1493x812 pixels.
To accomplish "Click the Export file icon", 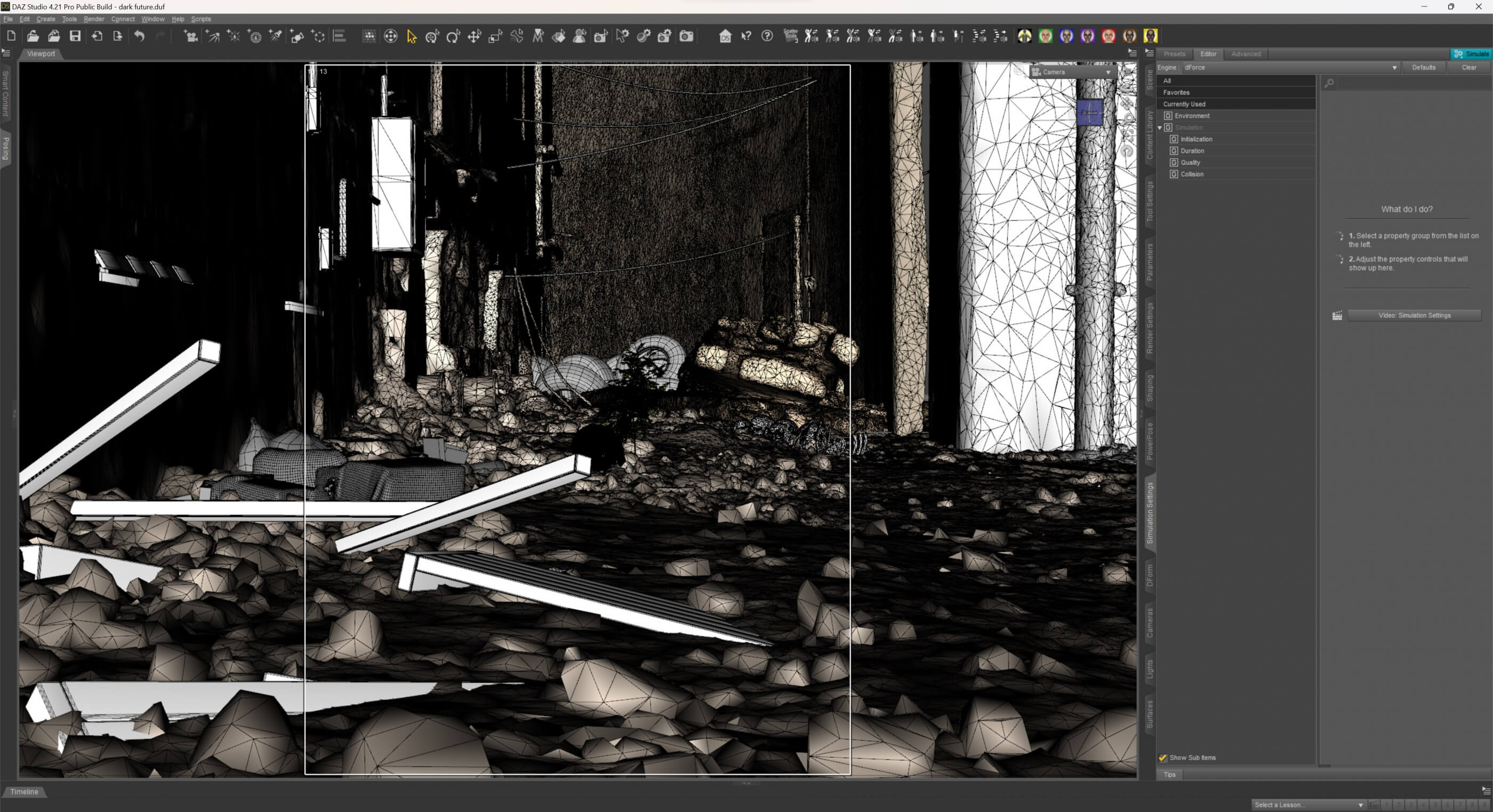I will tap(118, 36).
